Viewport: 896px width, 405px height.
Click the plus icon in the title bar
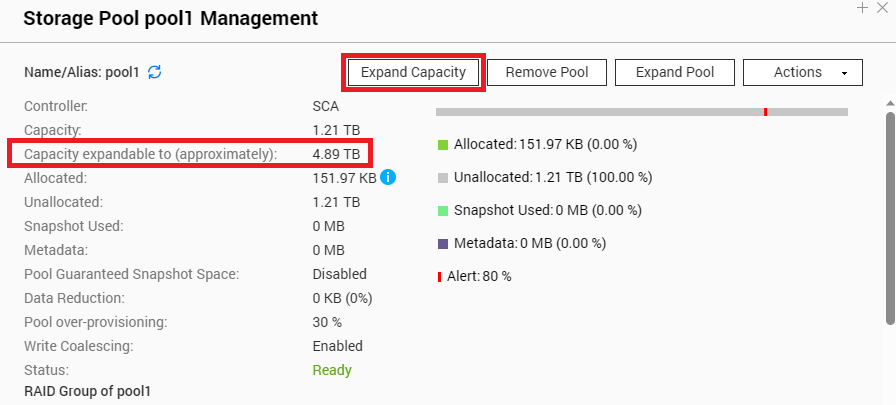click(x=863, y=7)
